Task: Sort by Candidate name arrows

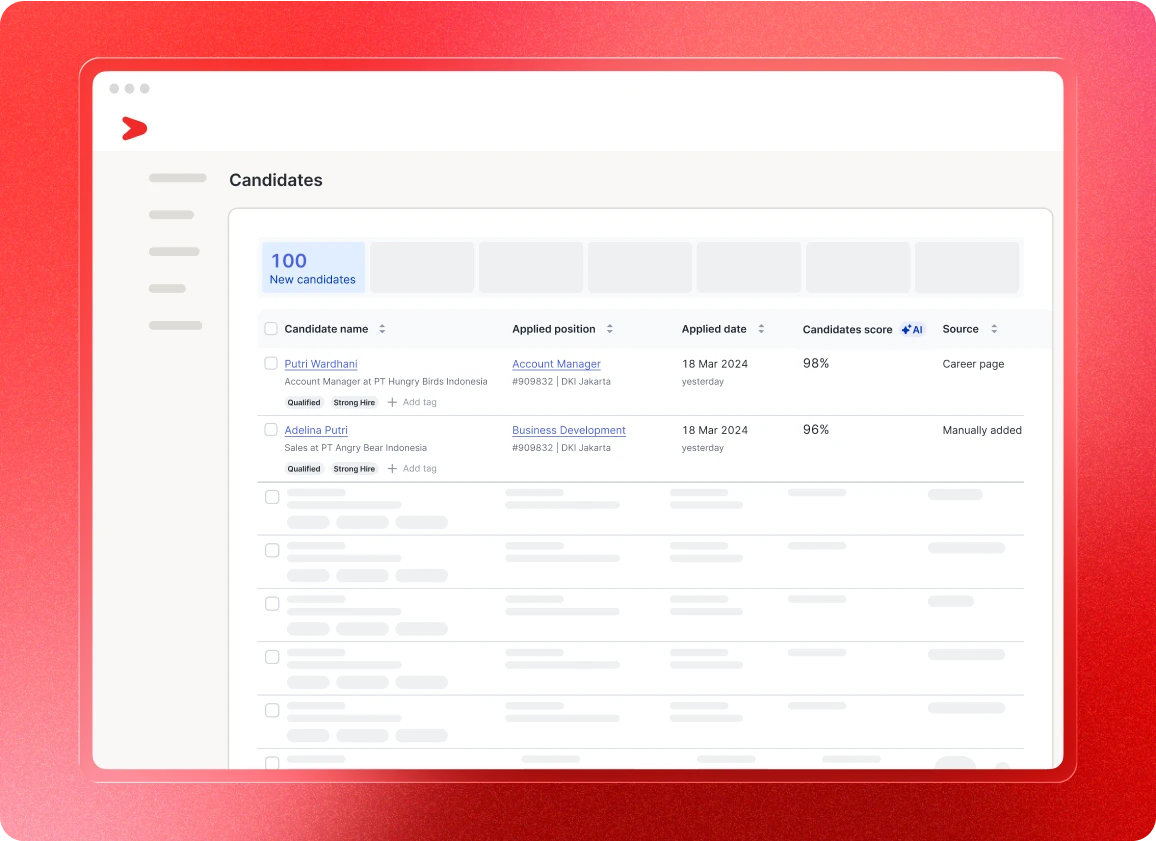Action: 382,329
